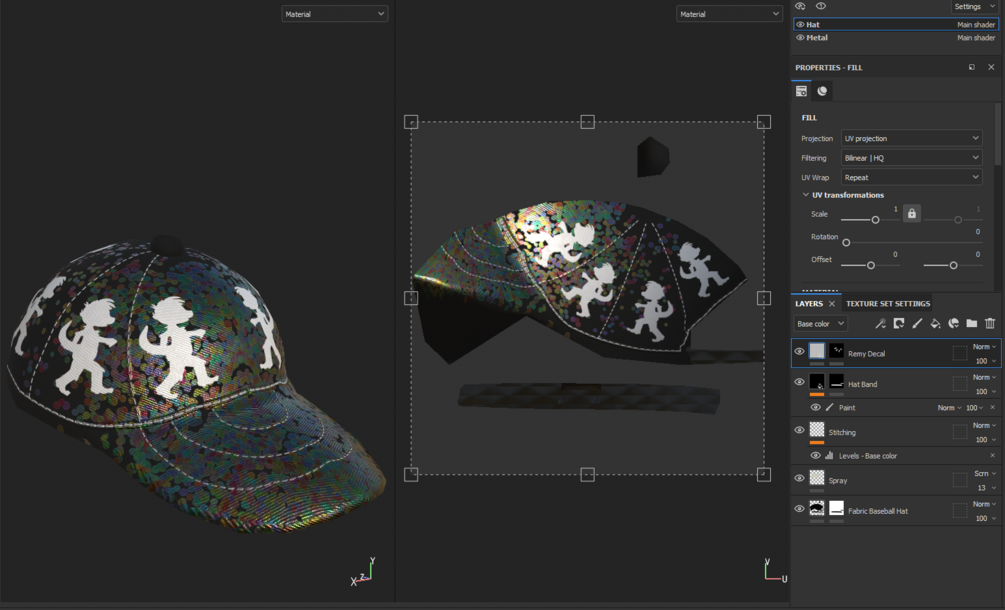This screenshot has height=610, width=1005.
Task: Click the Hat Band layer content thumbnail
Action: (817, 381)
